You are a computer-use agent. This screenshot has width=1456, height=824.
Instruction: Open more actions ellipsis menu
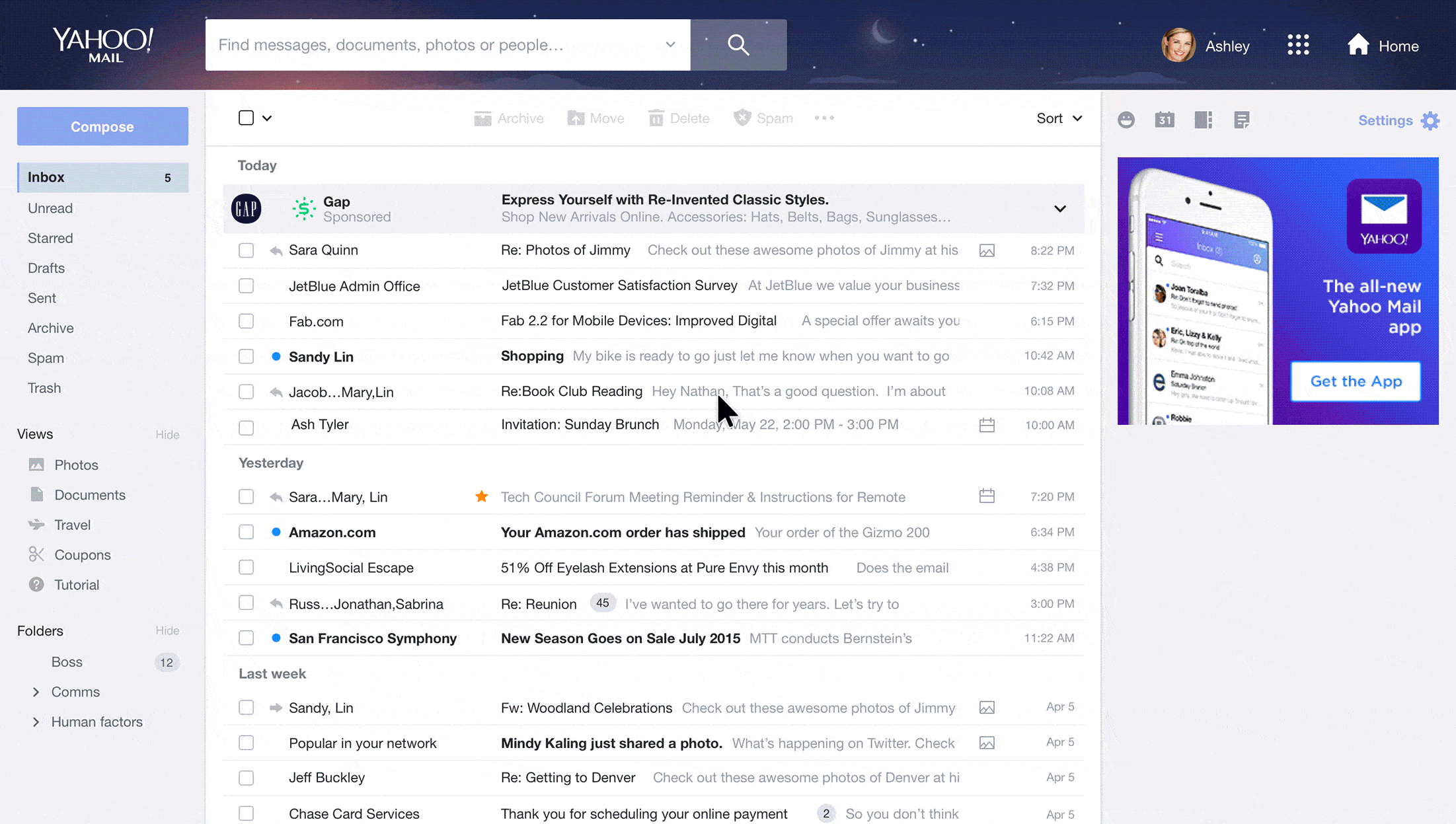point(824,118)
